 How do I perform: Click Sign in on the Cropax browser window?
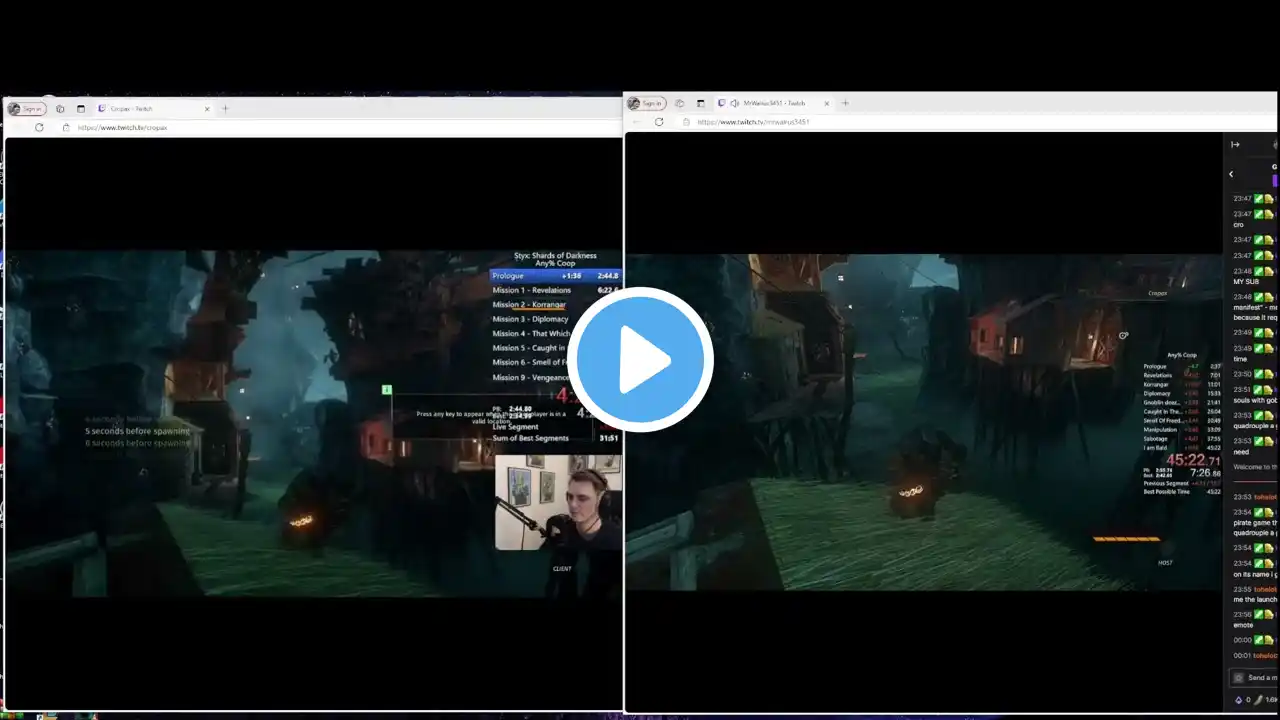click(x=26, y=109)
